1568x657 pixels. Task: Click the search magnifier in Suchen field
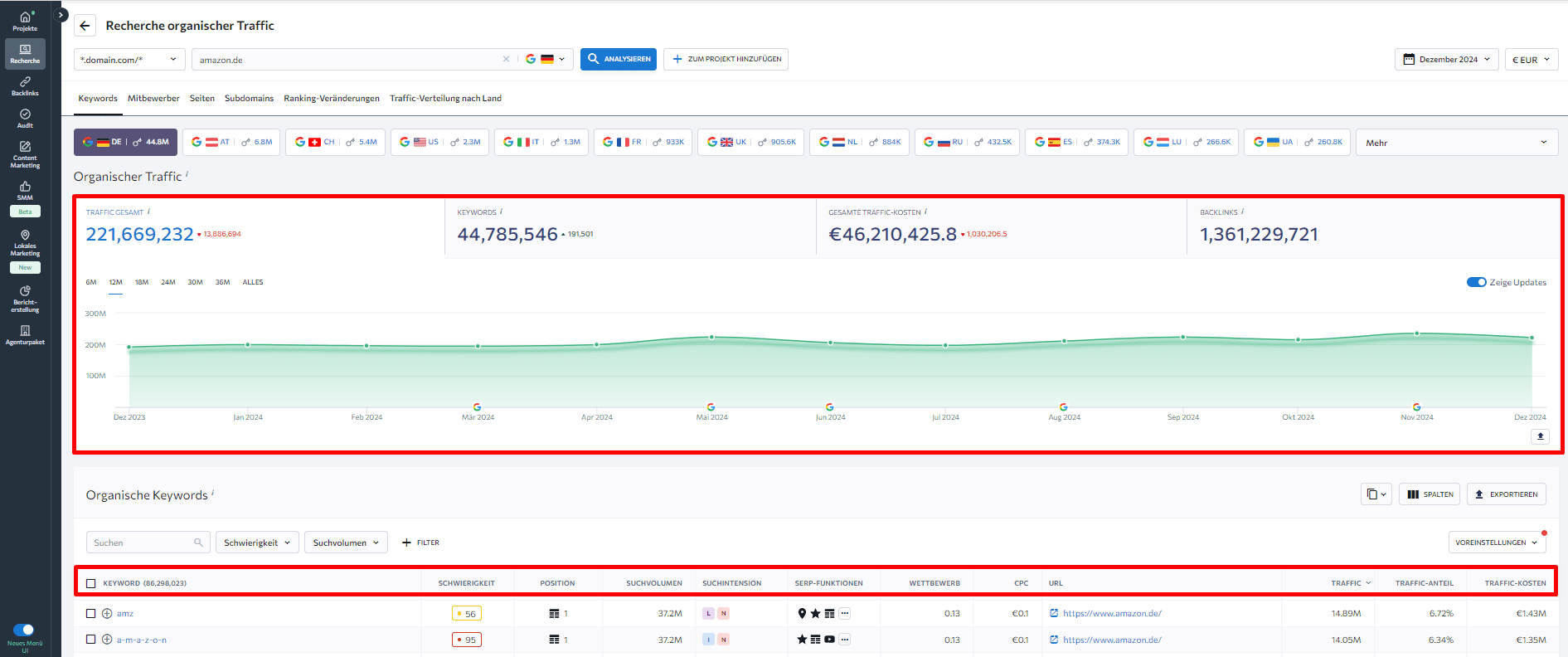[198, 543]
